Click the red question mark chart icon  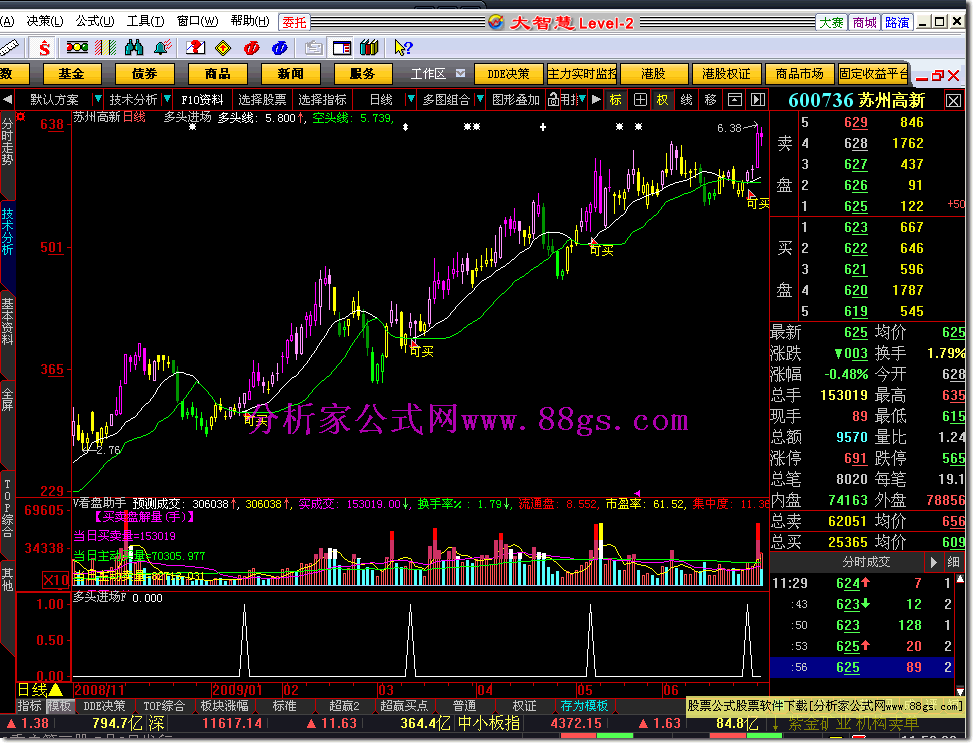(195, 48)
